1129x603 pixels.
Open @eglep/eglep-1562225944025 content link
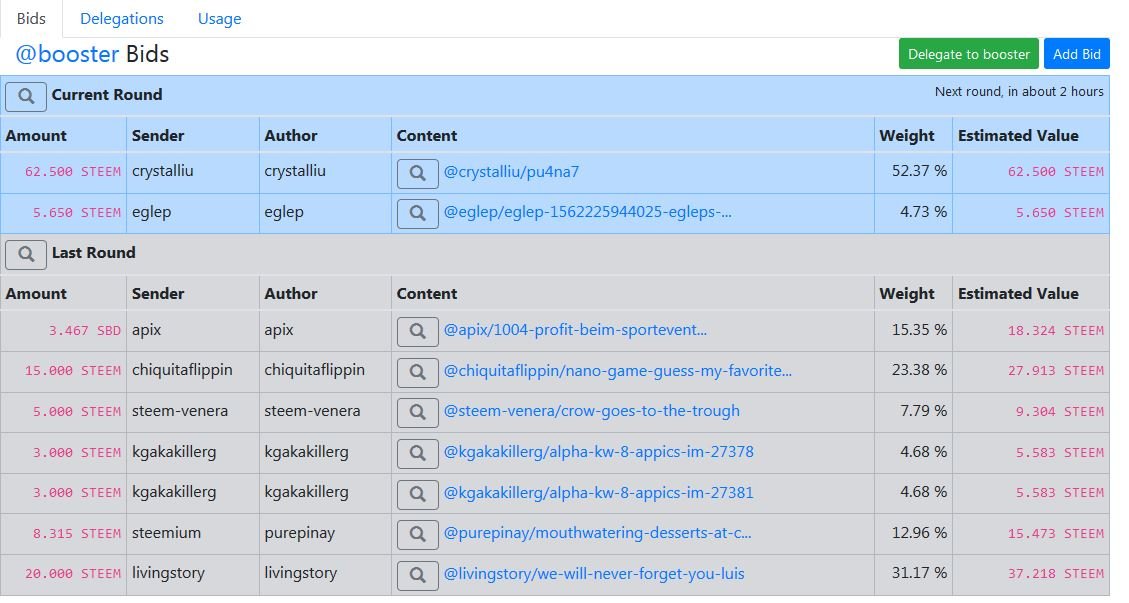(x=588, y=213)
